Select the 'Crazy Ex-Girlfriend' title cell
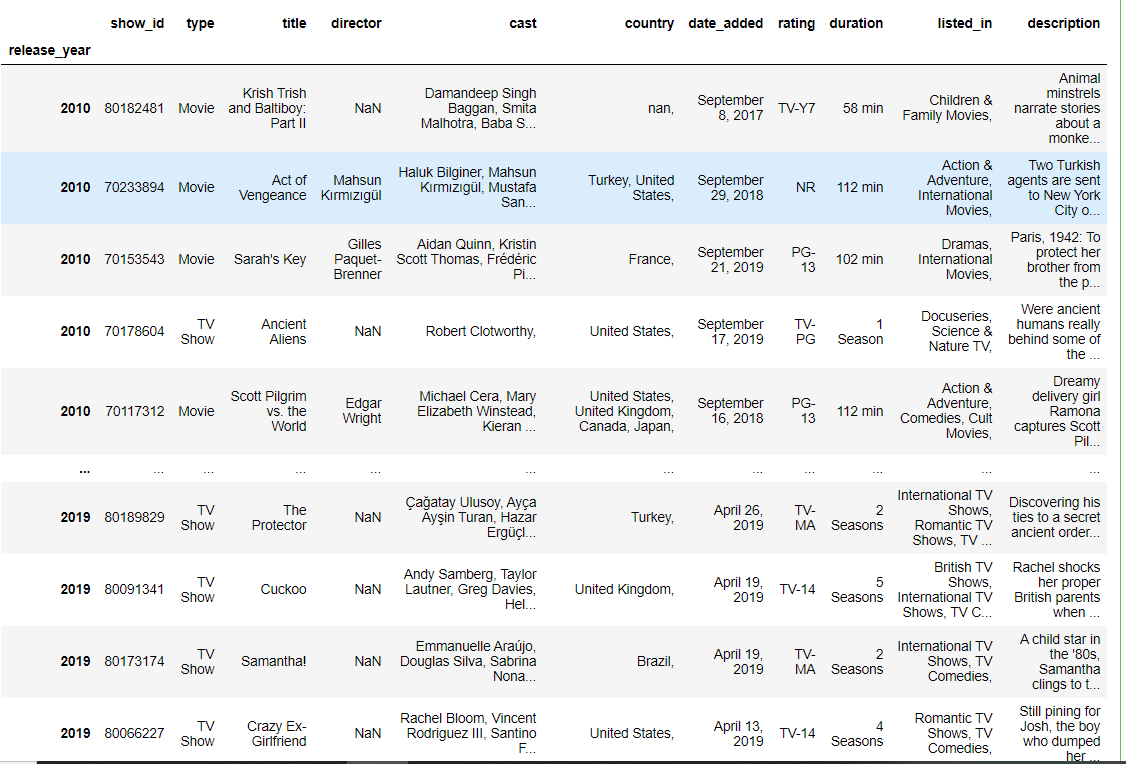This screenshot has width=1126, height=764. point(276,734)
